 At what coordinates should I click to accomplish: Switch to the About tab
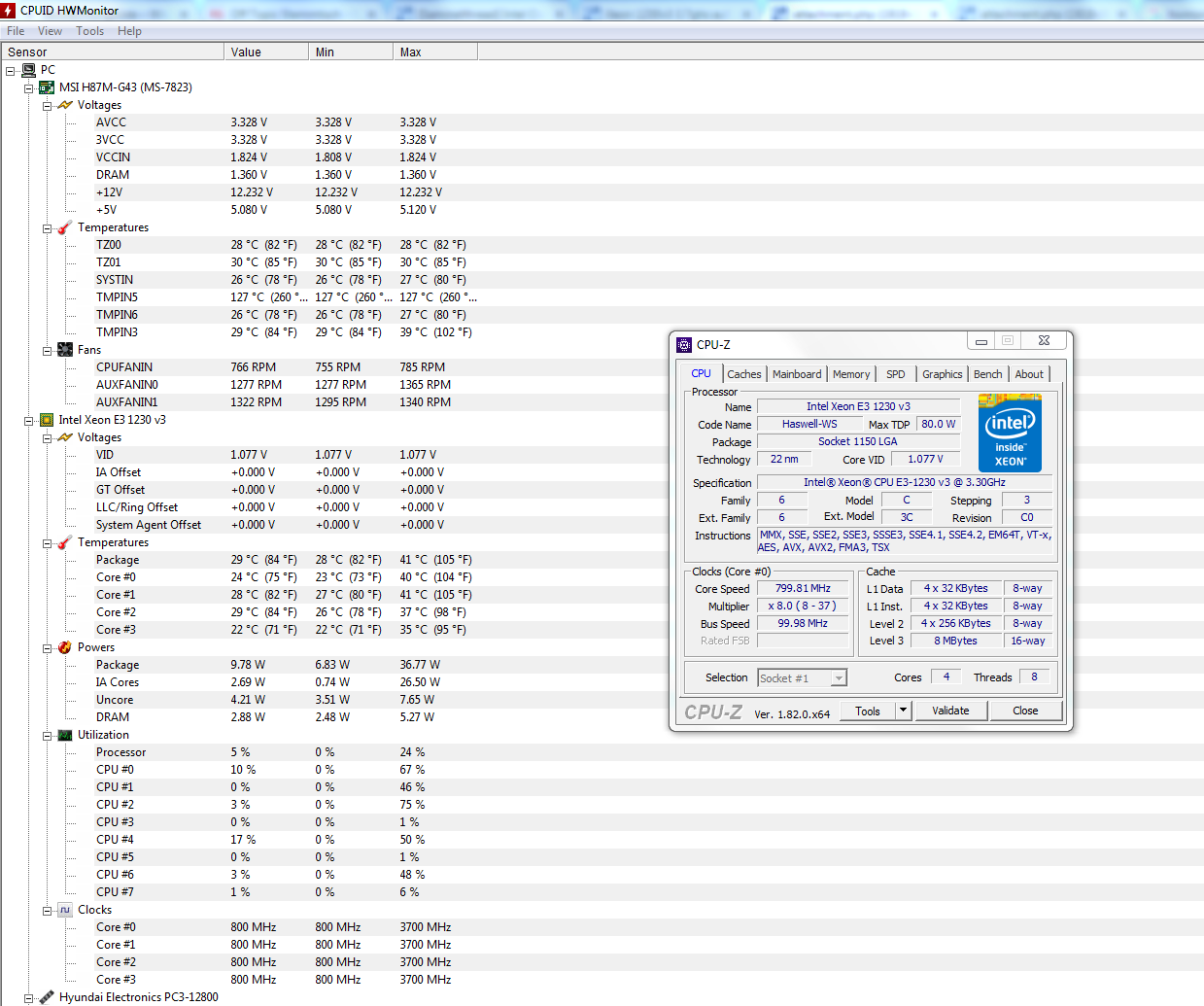[1029, 374]
